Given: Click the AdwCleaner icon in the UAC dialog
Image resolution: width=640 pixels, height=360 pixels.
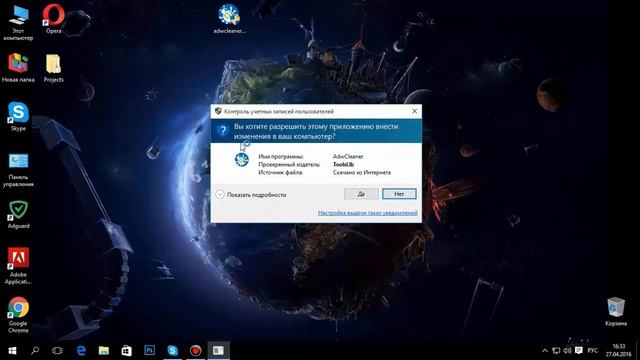Looking at the screenshot, I should [x=242, y=159].
